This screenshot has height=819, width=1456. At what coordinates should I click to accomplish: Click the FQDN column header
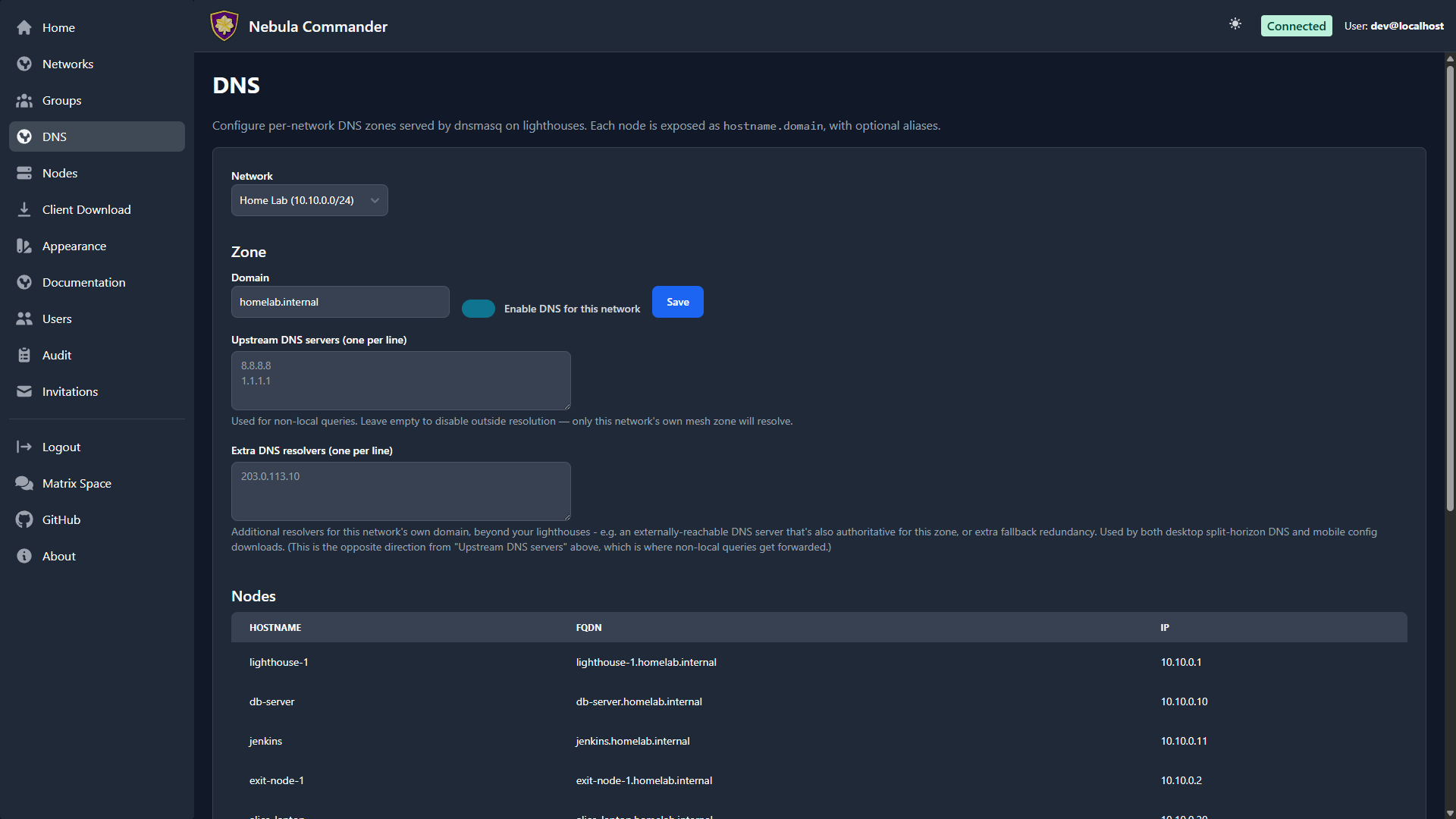click(x=588, y=627)
